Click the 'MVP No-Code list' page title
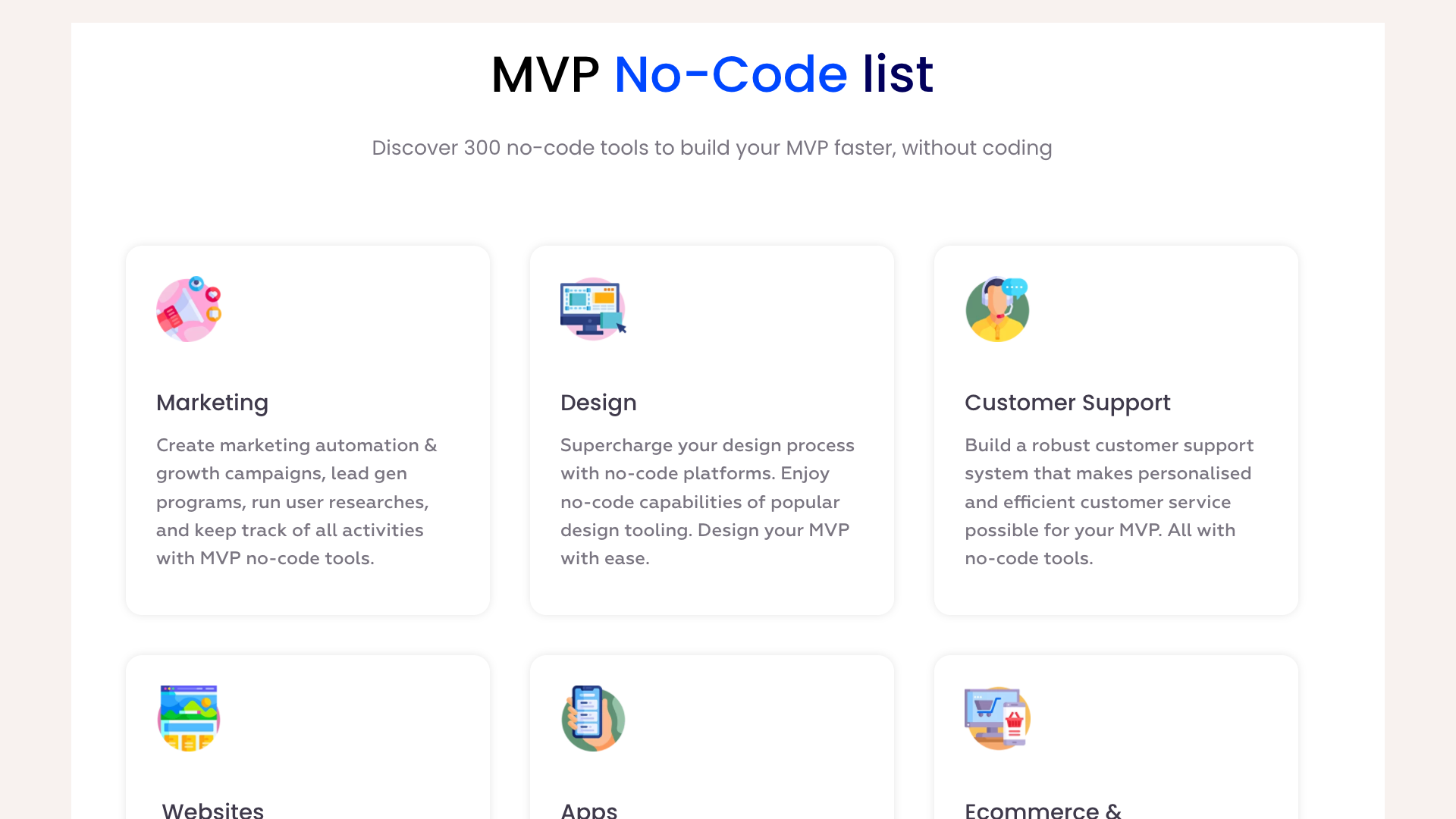Screen dimensions: 1456x819 click(x=712, y=74)
